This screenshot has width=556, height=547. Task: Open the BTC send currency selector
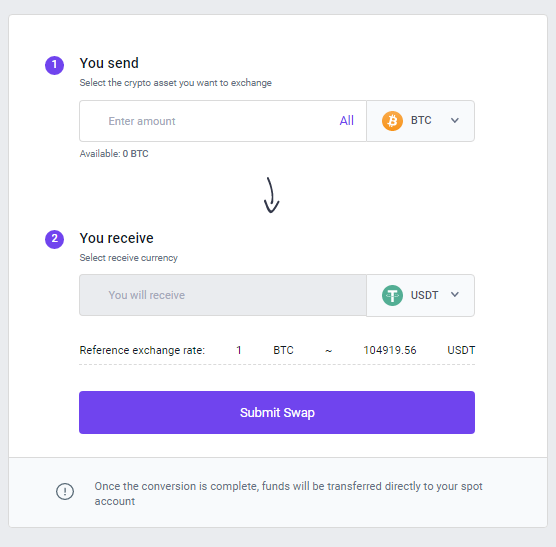421,121
